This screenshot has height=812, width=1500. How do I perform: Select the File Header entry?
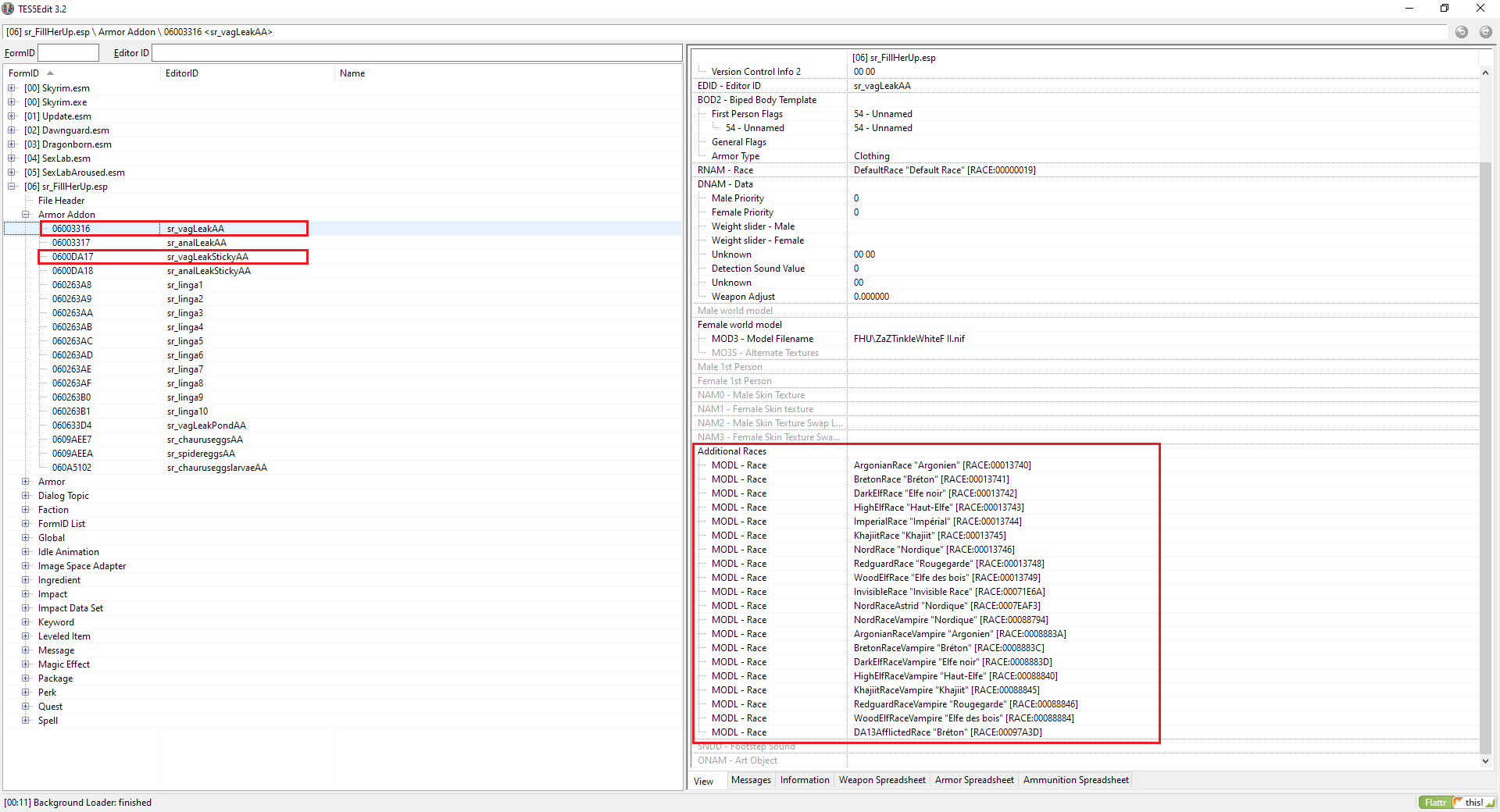(61, 201)
